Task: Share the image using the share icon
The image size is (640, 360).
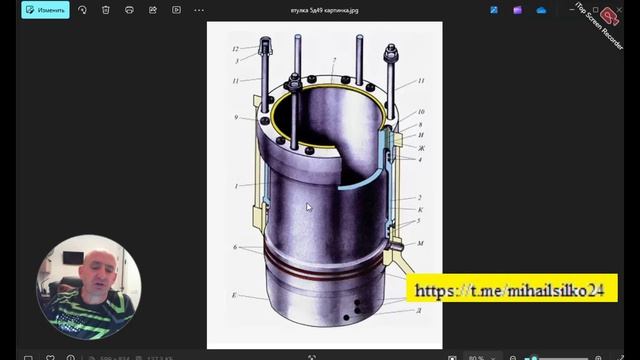Action: pyautogui.click(x=153, y=10)
